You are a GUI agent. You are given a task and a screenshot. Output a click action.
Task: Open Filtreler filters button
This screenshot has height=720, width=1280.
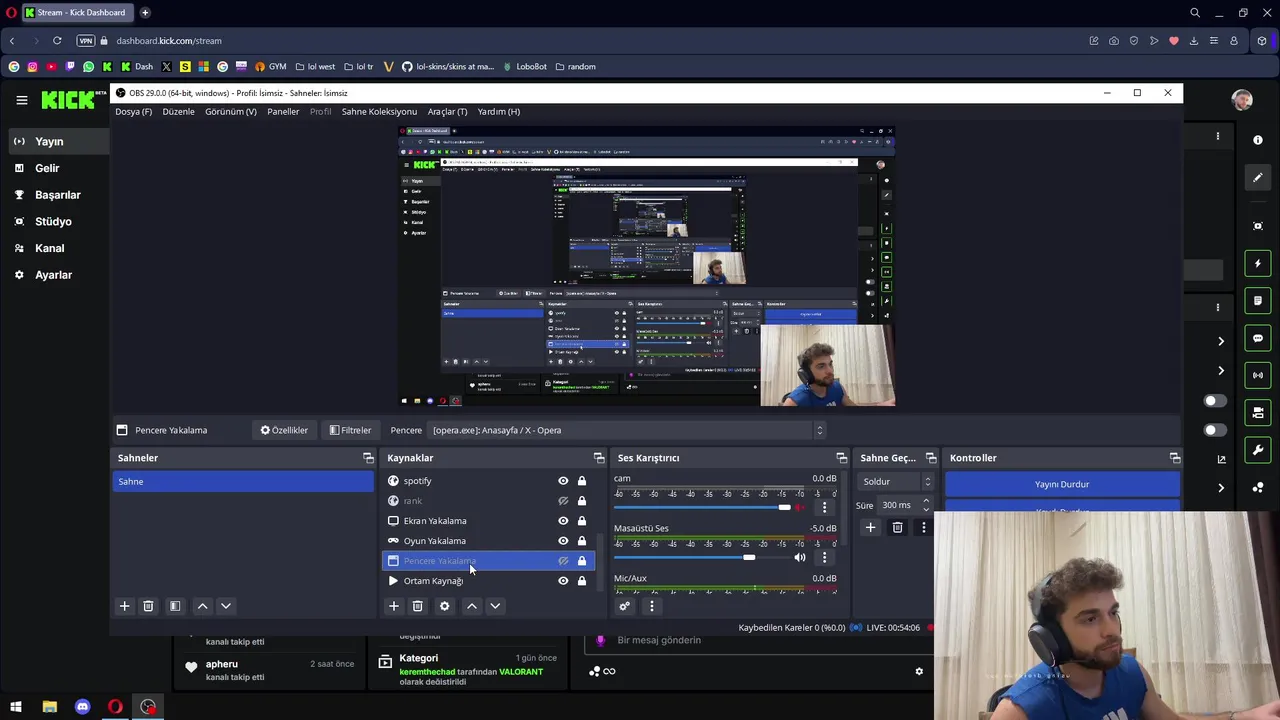[x=350, y=430]
